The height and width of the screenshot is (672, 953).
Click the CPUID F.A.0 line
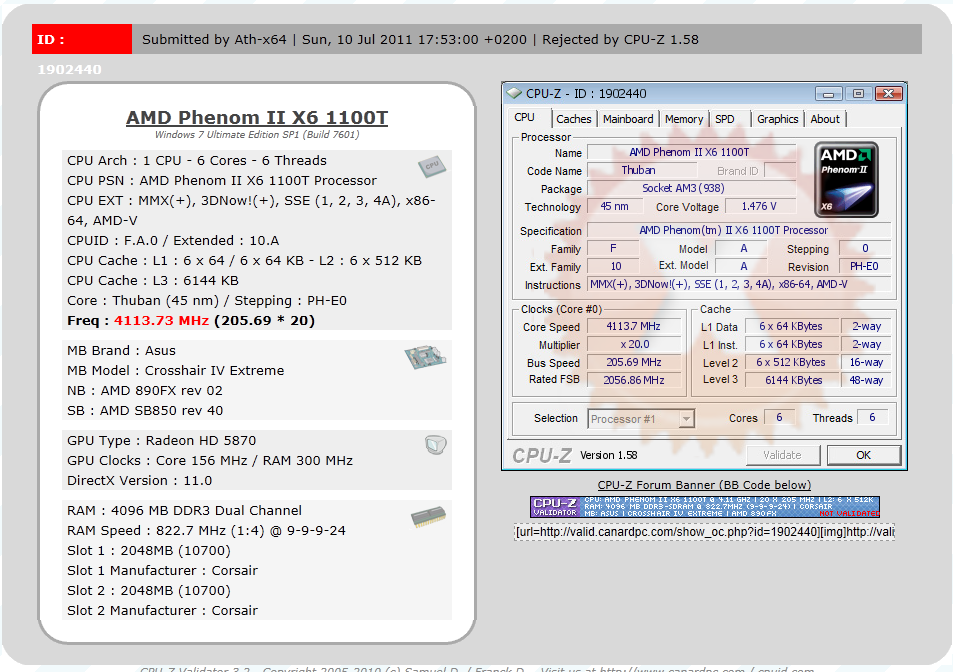click(173, 241)
